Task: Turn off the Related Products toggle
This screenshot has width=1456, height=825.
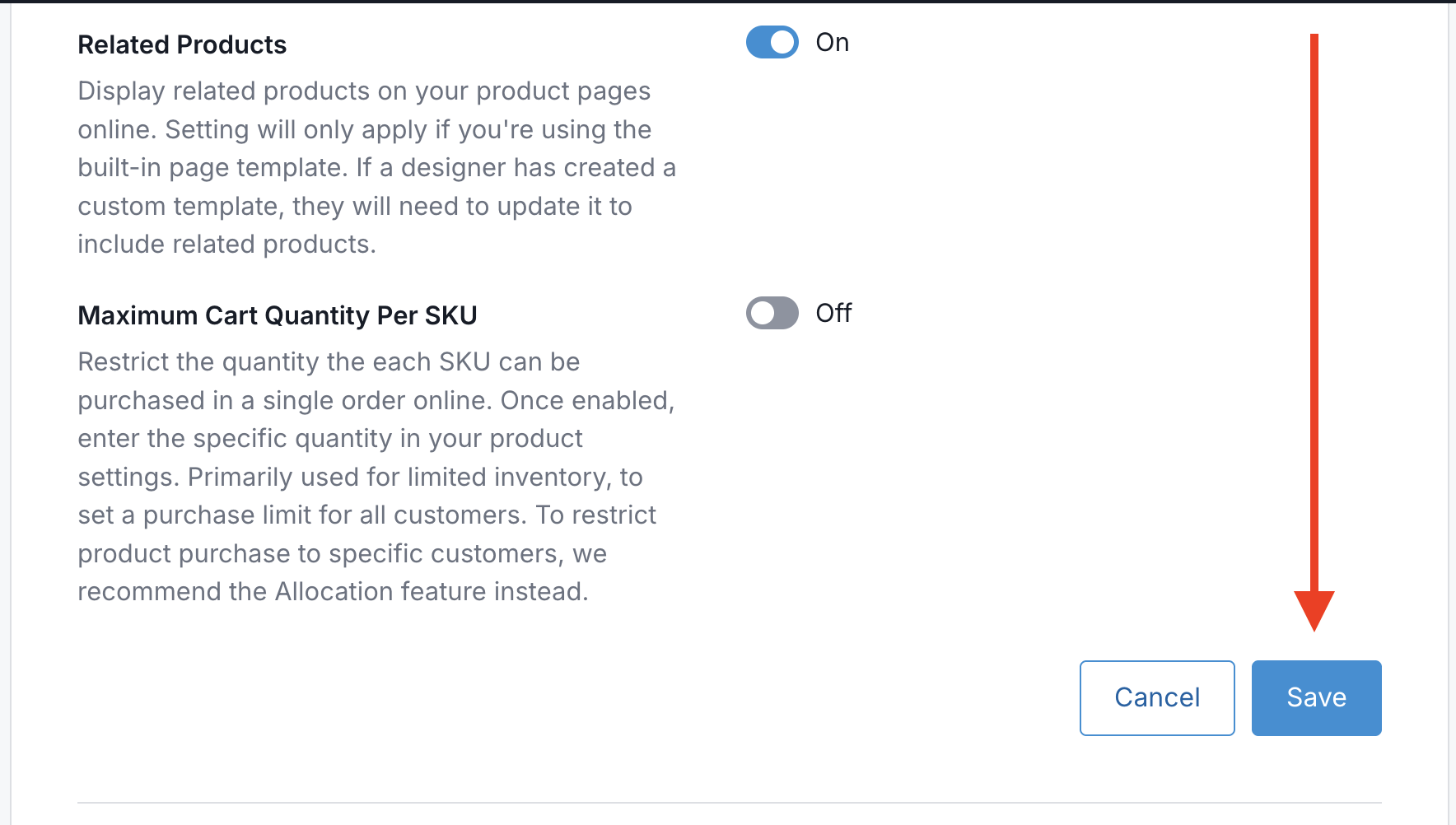Action: tap(772, 42)
